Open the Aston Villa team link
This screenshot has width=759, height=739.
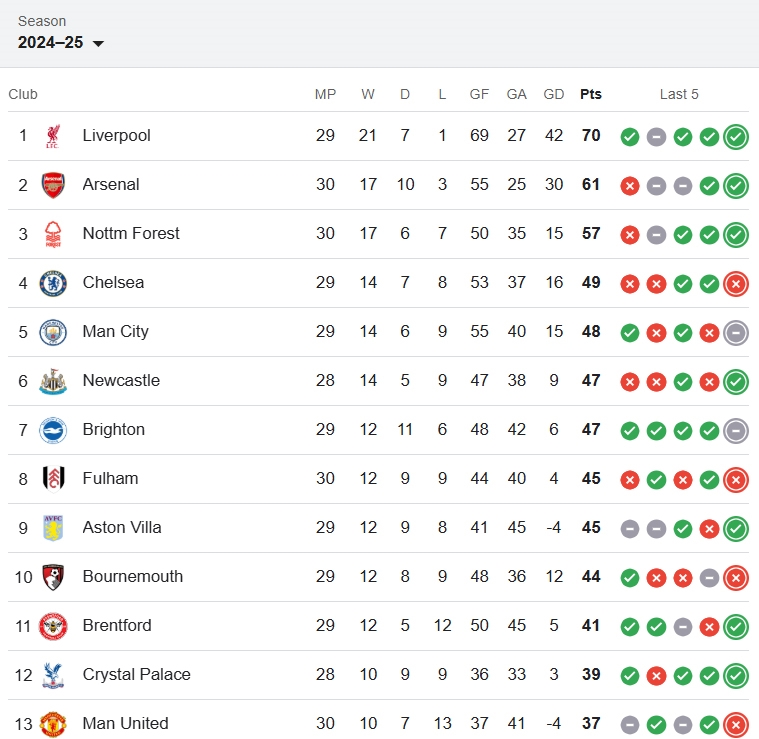122,528
